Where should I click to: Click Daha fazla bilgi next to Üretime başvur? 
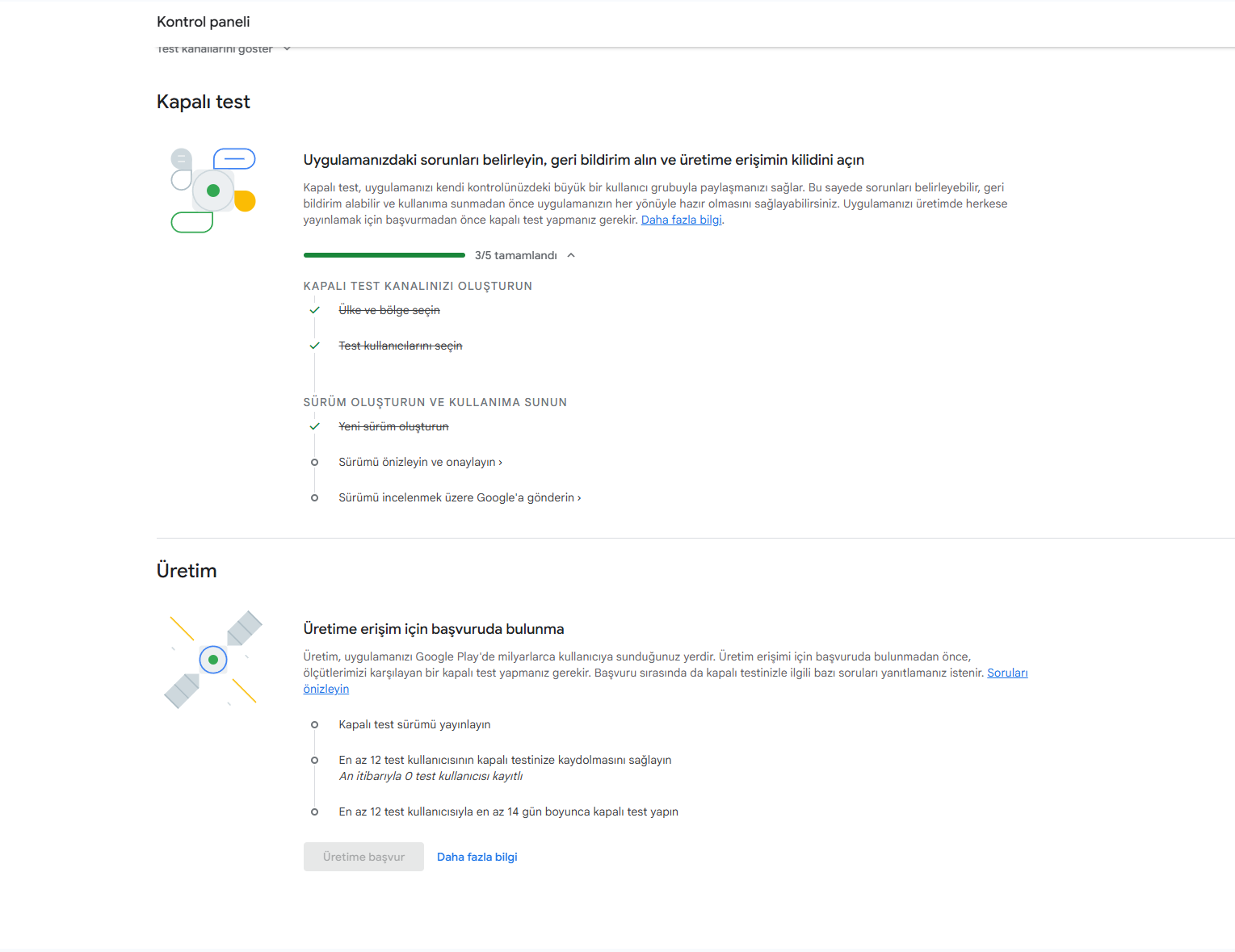coord(477,857)
